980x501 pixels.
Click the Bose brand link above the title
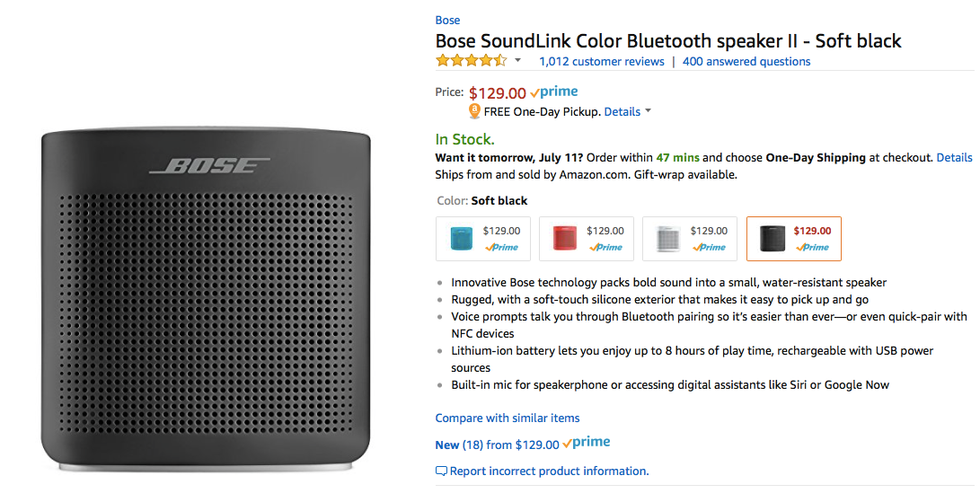(x=448, y=20)
